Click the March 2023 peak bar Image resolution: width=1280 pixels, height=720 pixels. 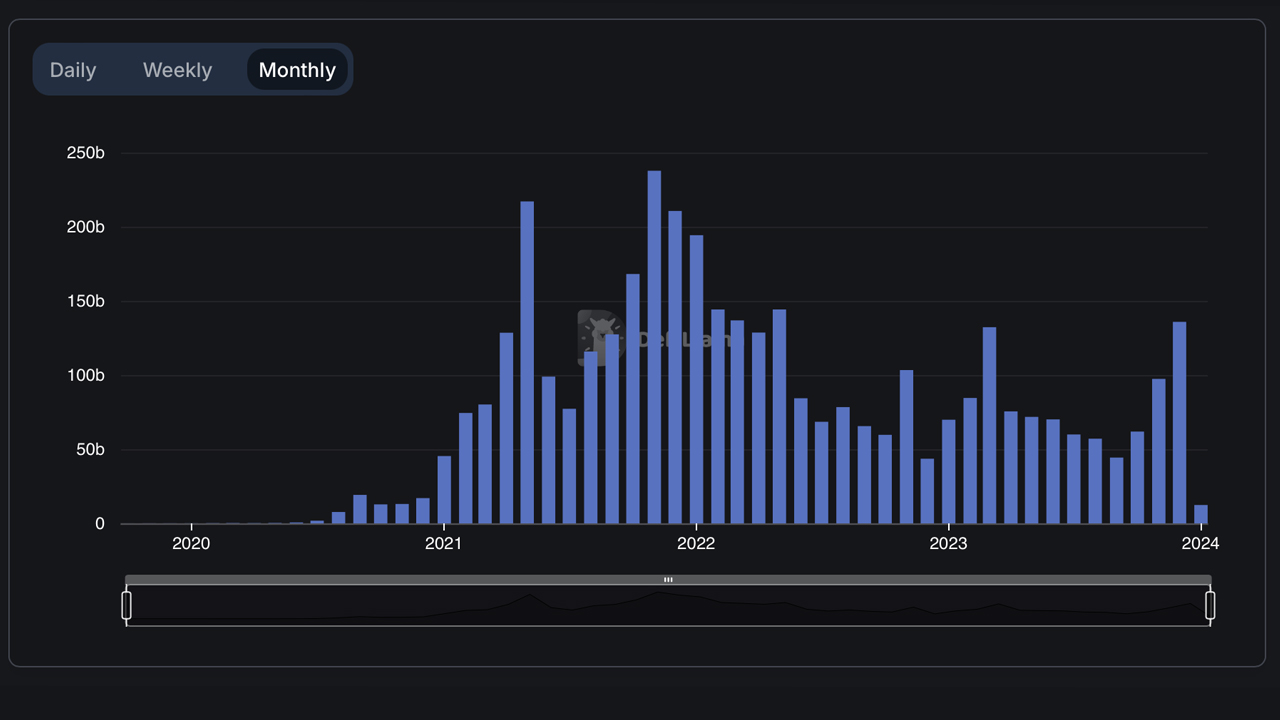(x=989, y=425)
